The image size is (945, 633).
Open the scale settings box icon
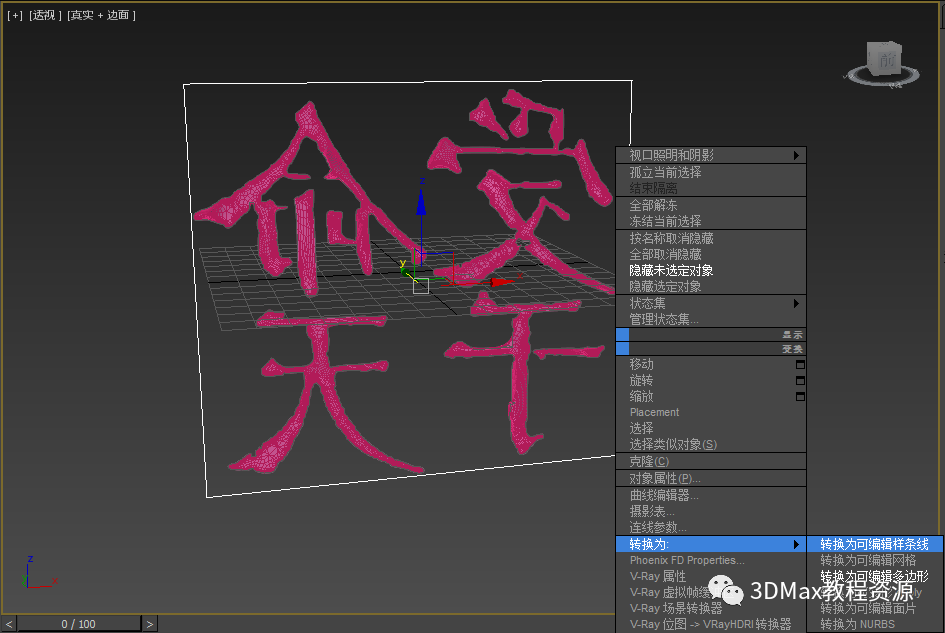coord(800,397)
